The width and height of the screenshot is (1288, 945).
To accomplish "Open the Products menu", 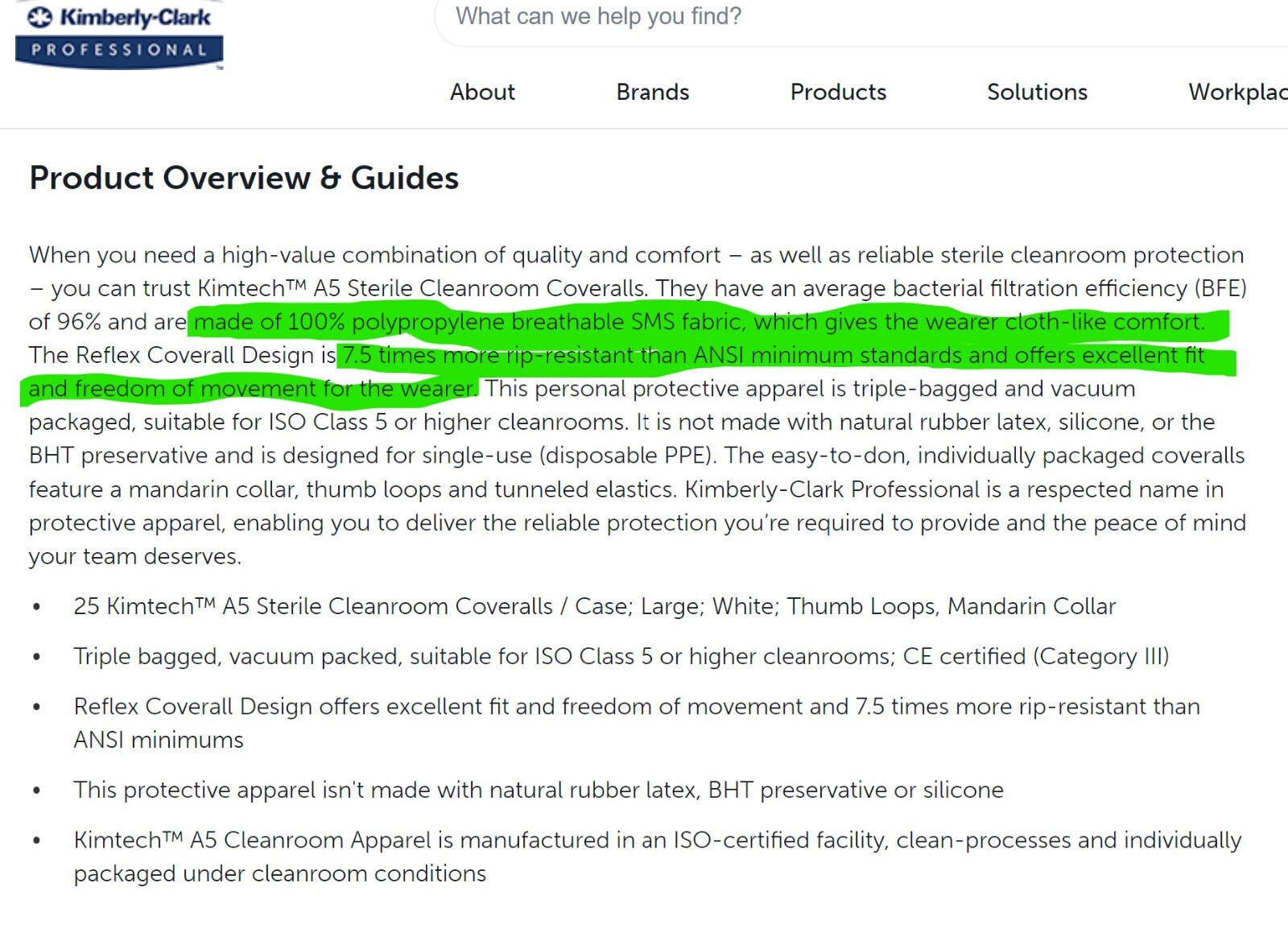I will click(x=838, y=92).
